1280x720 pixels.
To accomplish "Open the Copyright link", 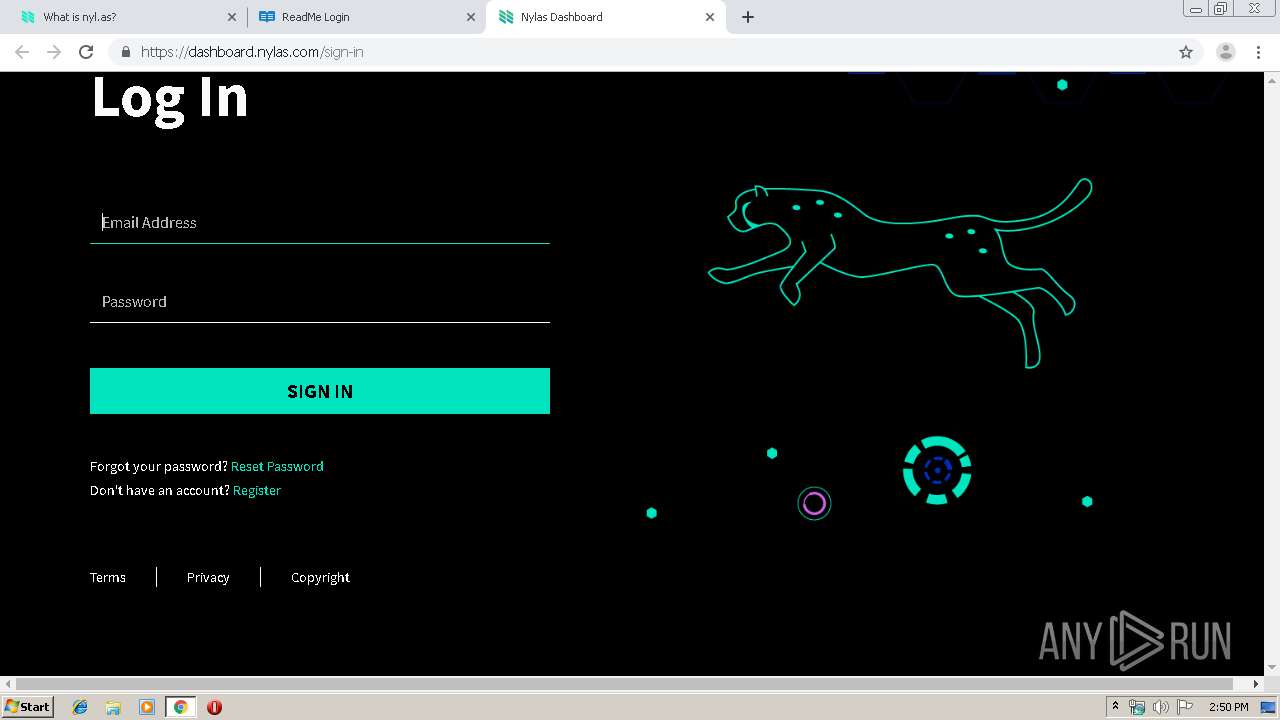I will point(320,577).
